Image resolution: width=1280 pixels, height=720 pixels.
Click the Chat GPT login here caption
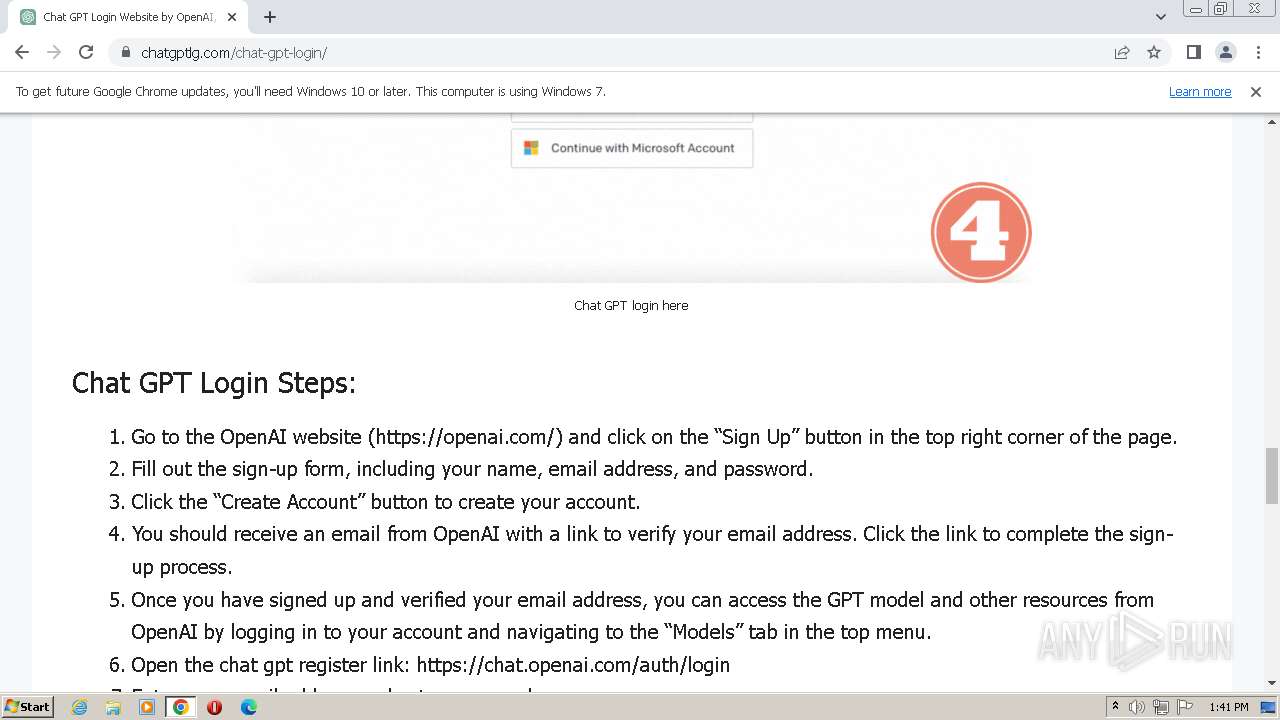tap(631, 305)
